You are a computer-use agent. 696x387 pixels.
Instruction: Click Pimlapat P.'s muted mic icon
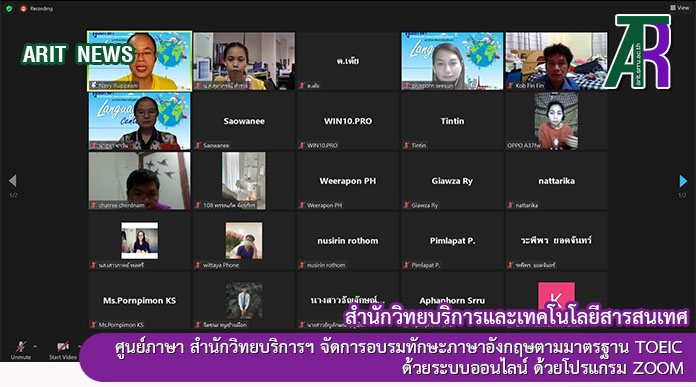click(406, 265)
